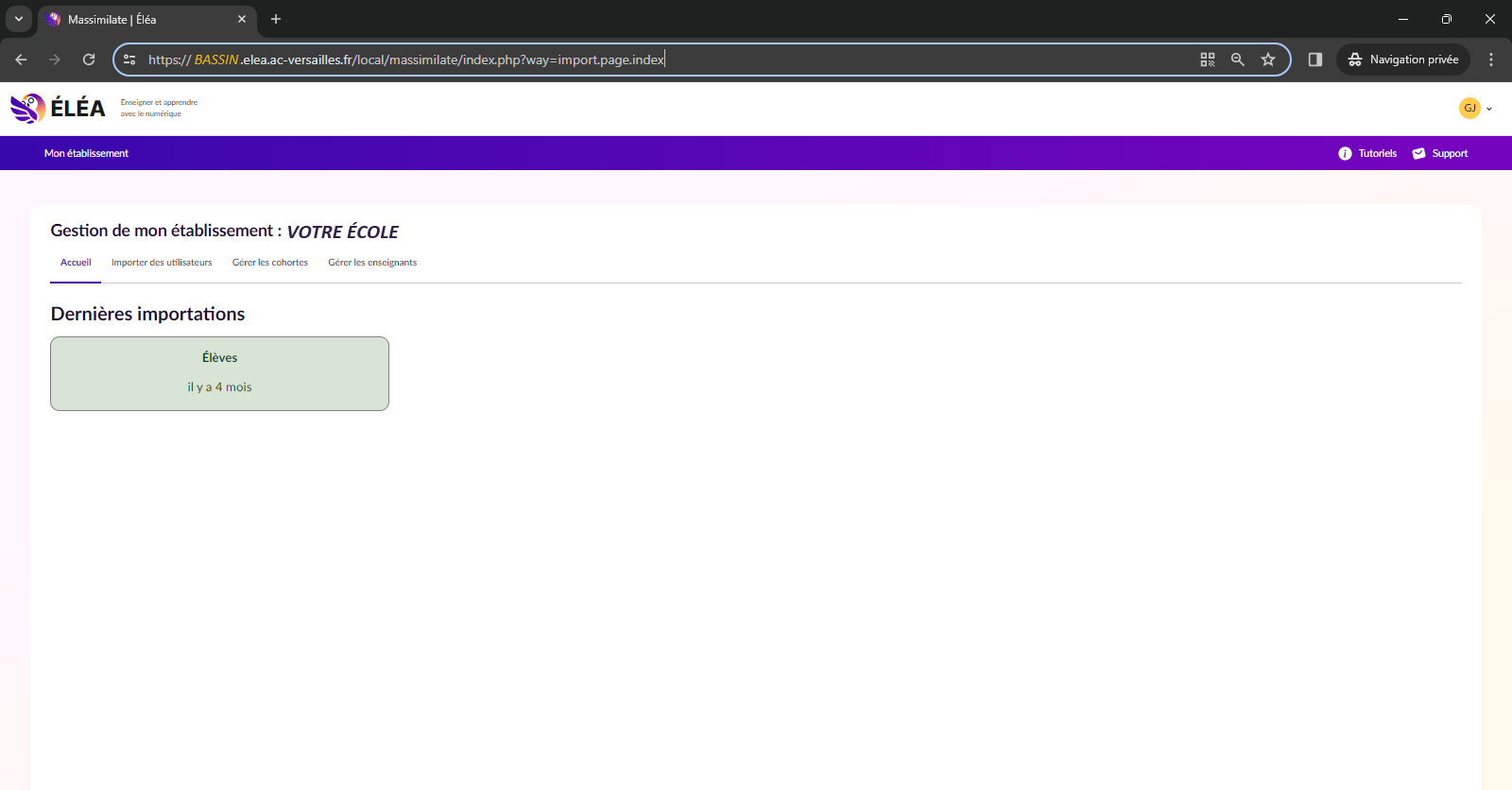Go to Gérer les enseignants tab
This screenshot has height=790, width=1512.
click(x=372, y=263)
